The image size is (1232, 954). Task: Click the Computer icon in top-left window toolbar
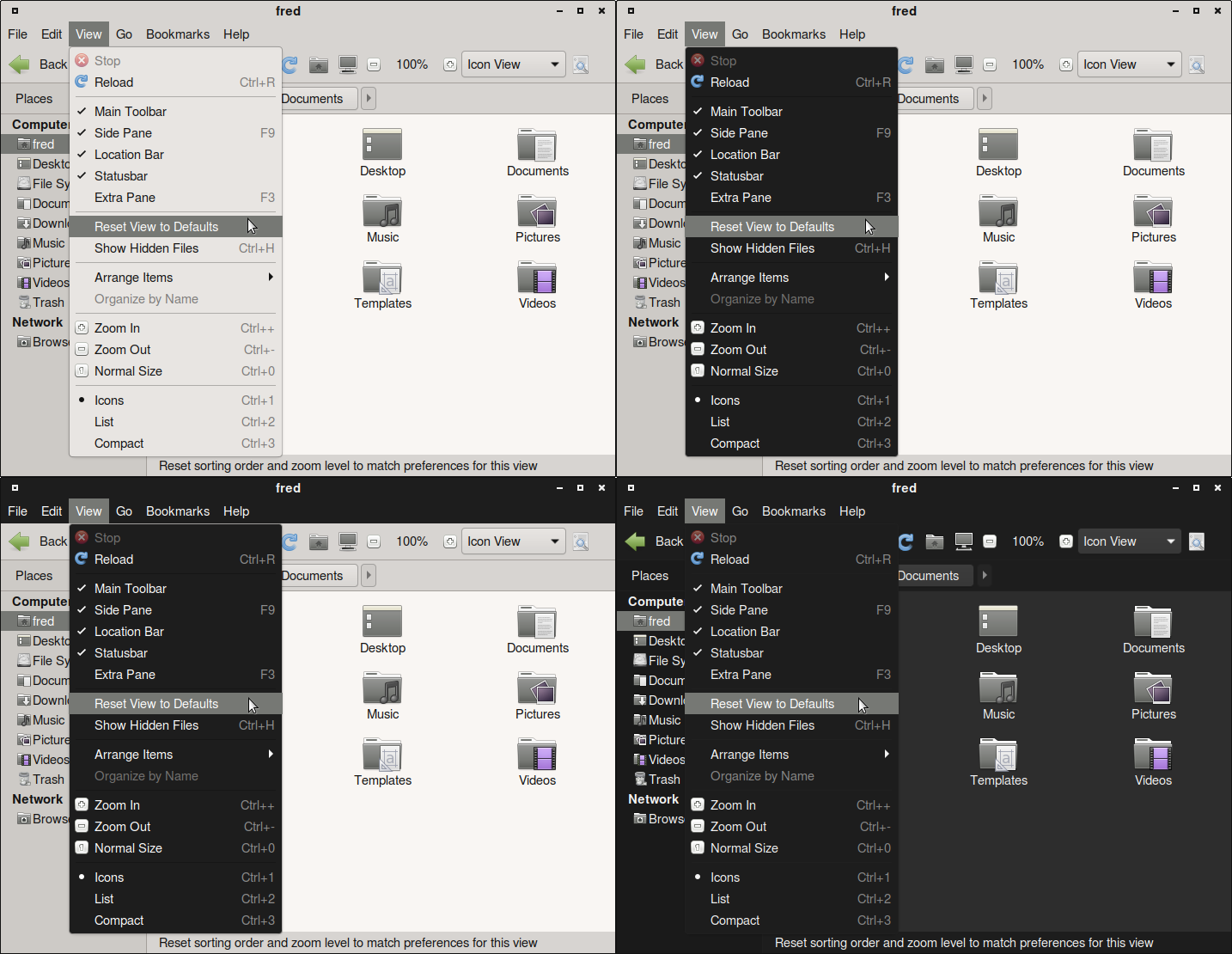[x=348, y=64]
